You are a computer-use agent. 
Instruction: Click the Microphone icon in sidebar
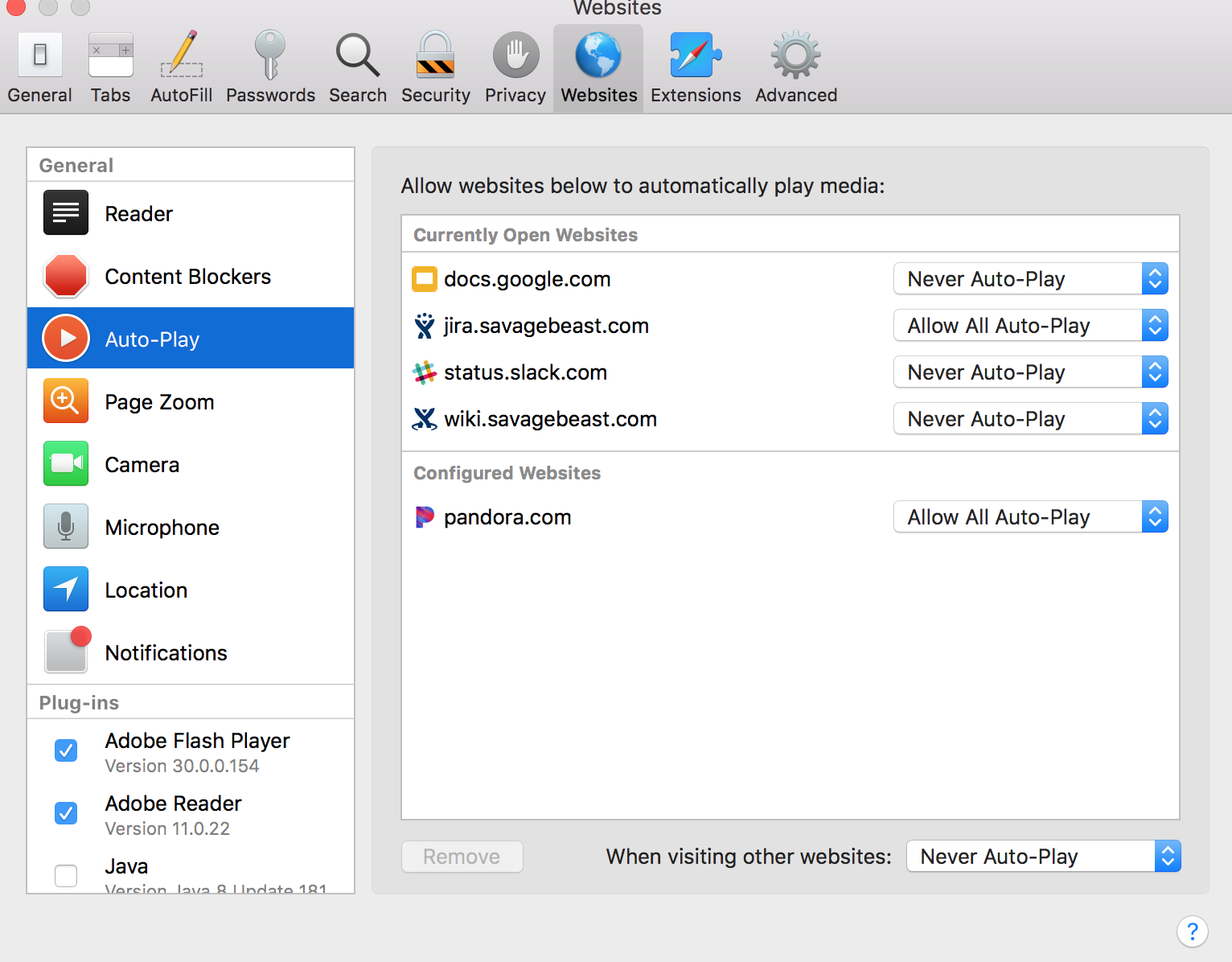(x=66, y=527)
